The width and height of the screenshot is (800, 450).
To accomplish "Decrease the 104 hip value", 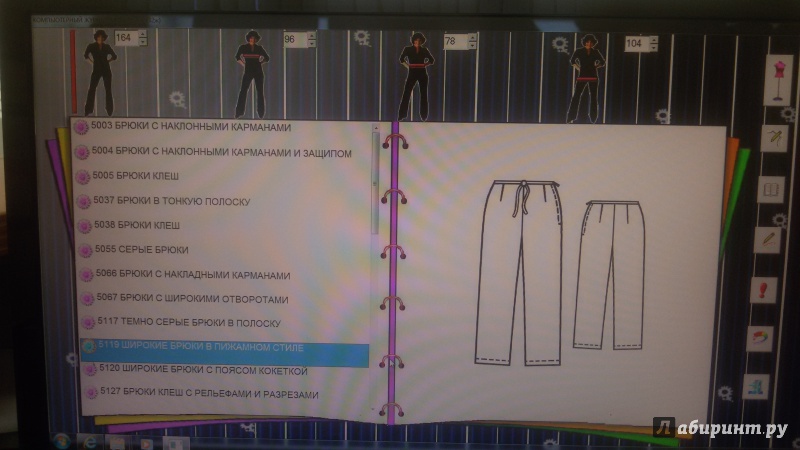I will [x=654, y=48].
